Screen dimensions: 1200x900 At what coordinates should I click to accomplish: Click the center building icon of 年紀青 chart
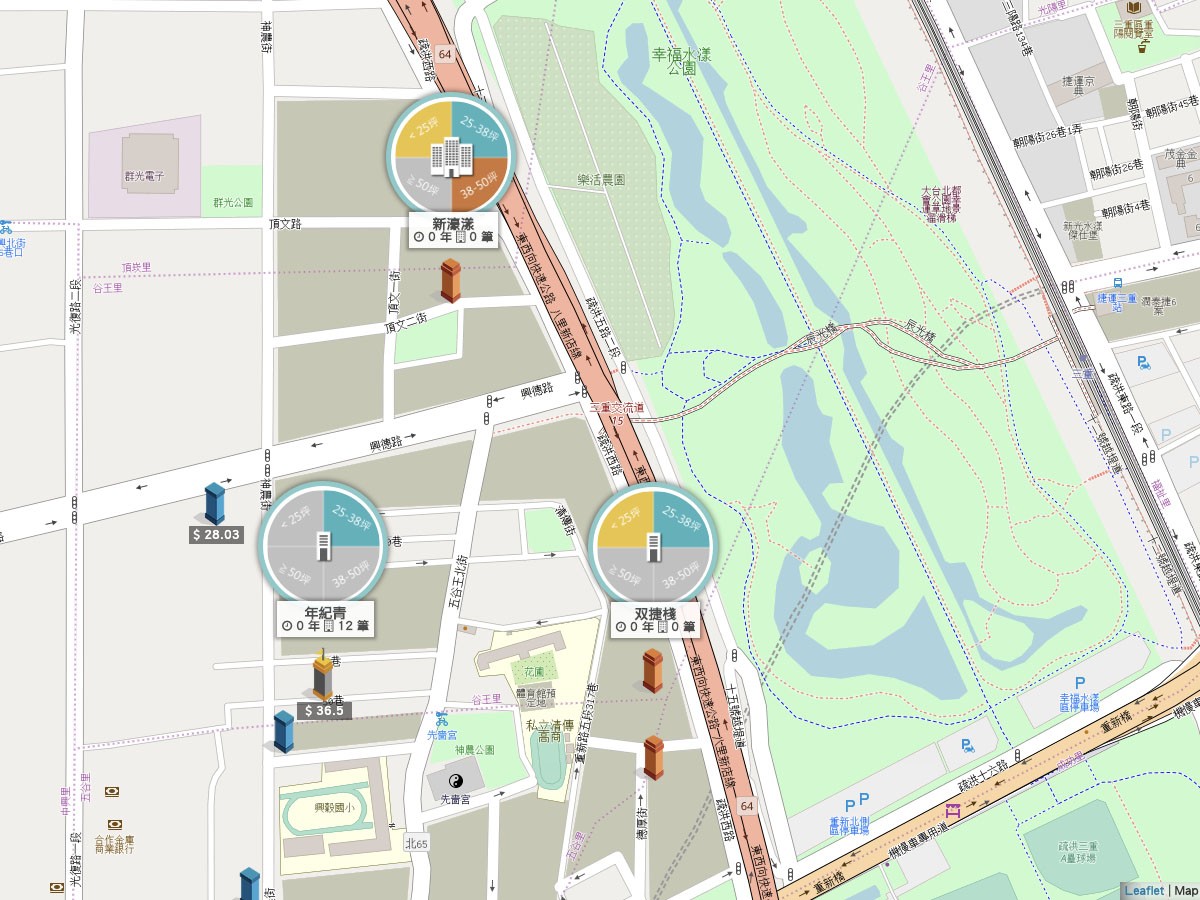pos(323,546)
